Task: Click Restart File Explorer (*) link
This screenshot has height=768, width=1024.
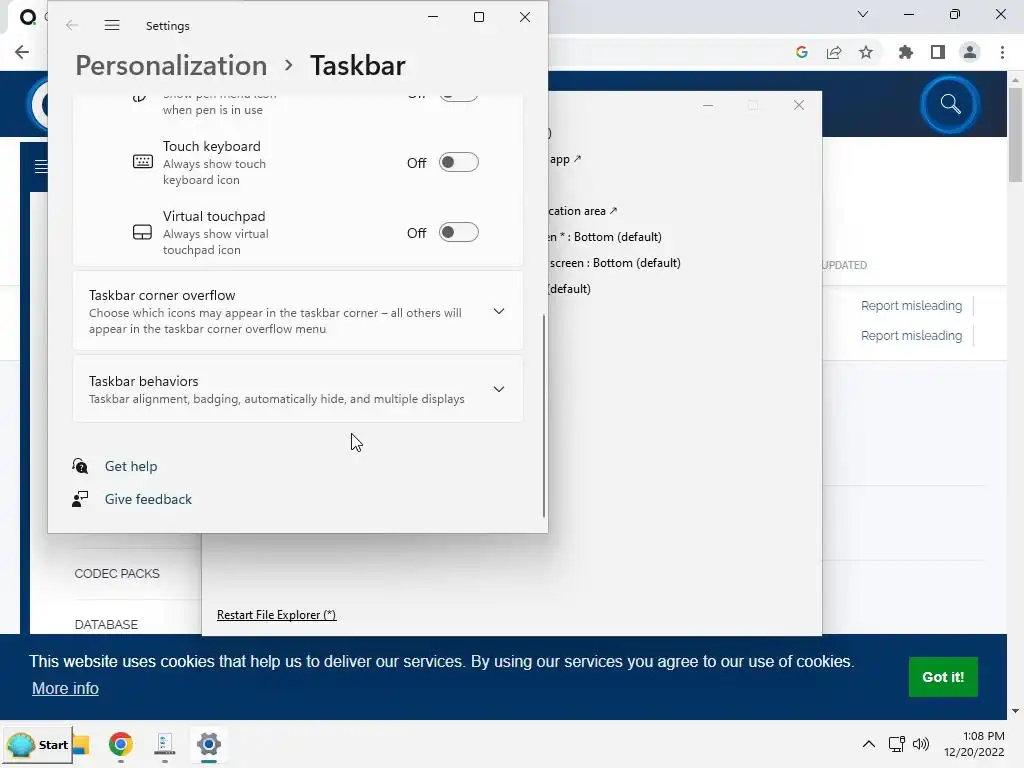Action: 276,615
